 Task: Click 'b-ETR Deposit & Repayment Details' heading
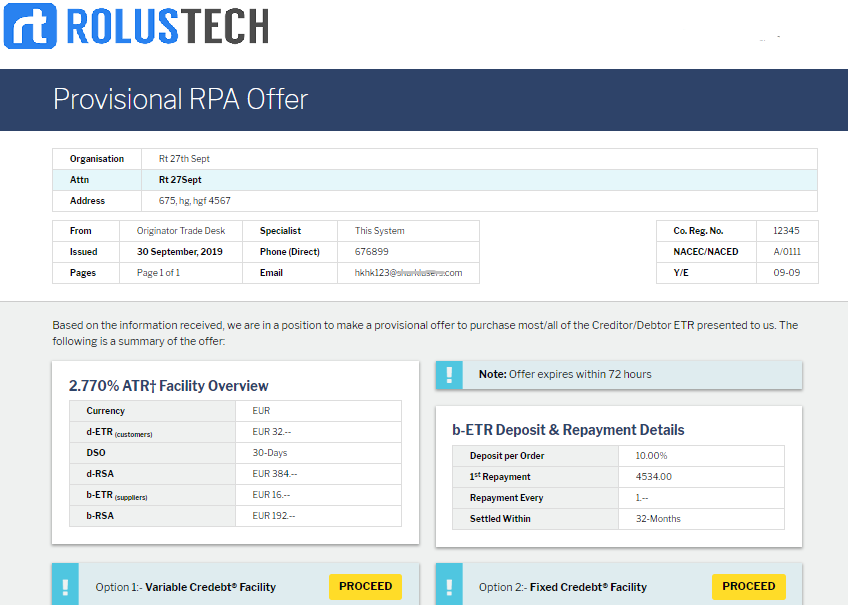pos(568,430)
